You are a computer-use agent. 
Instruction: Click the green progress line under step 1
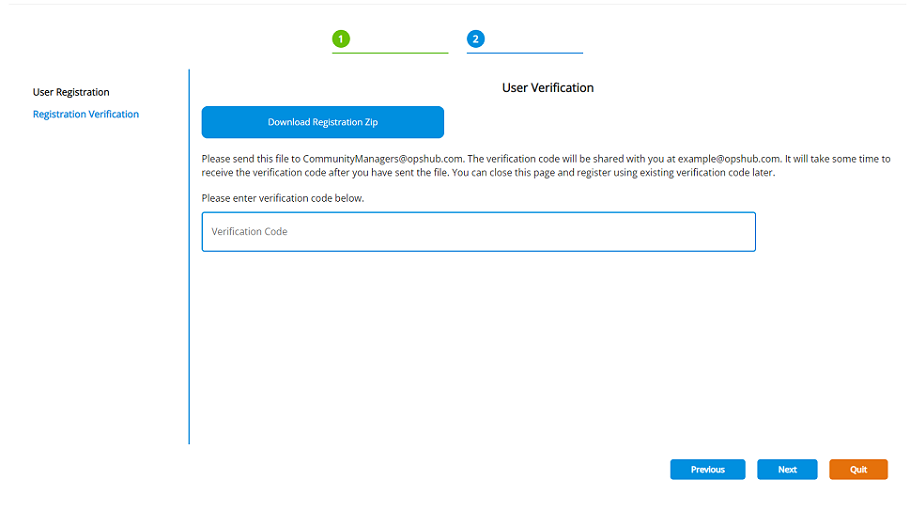click(x=390, y=52)
